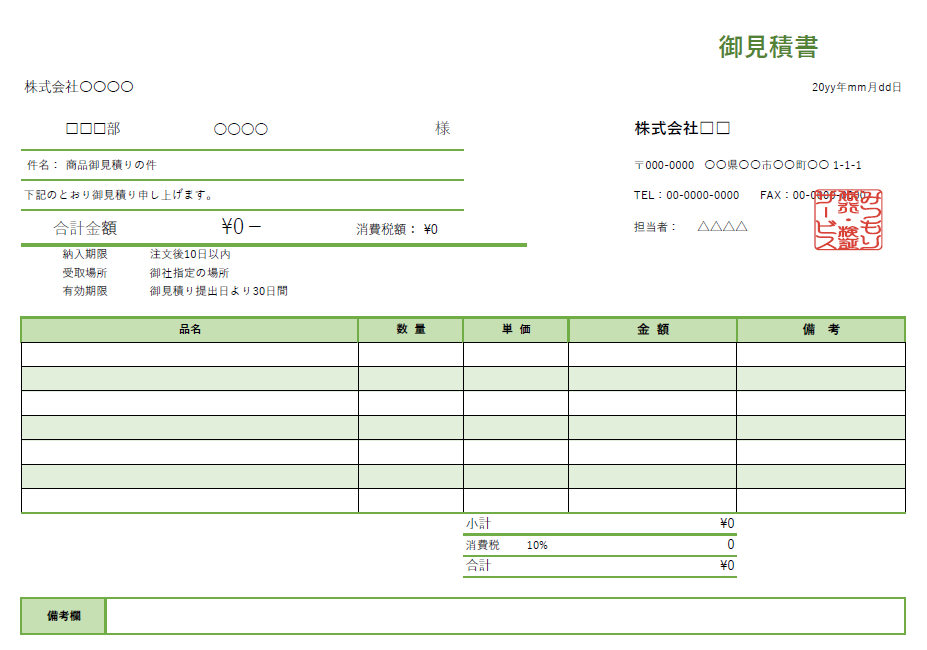The image size is (927, 650).
Task: Click the date field 20yy年mm月dd日
Action: [x=856, y=88]
